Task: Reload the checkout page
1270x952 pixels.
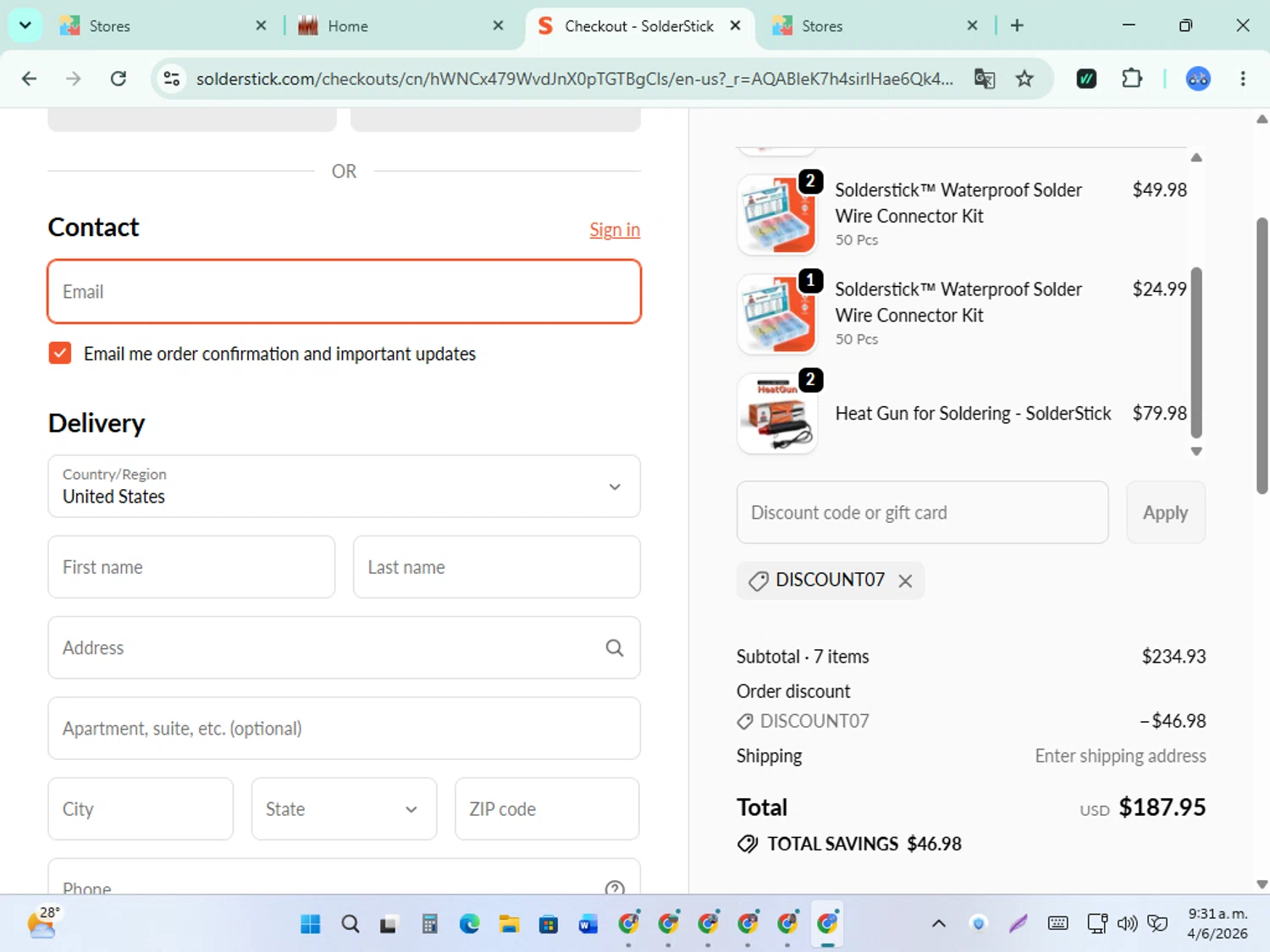Action: [119, 79]
